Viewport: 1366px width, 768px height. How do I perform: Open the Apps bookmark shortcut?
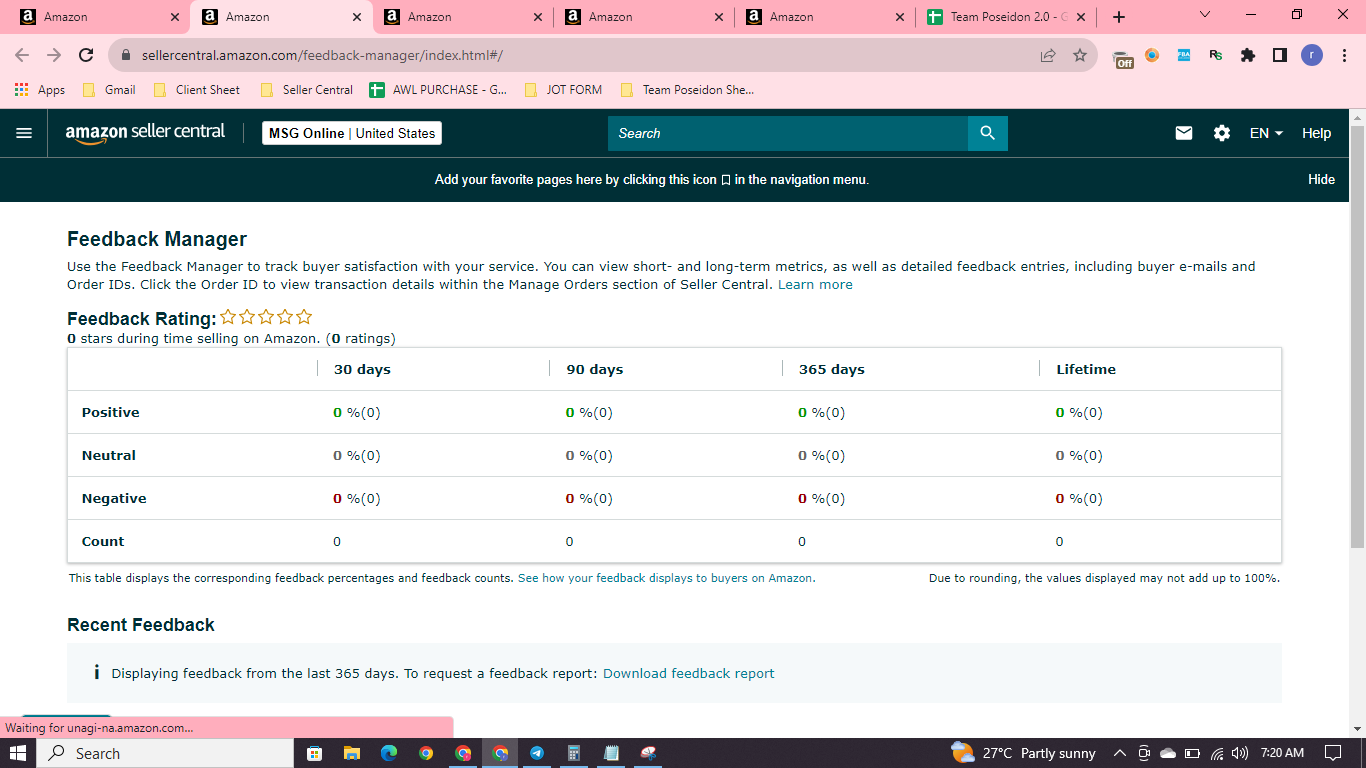click(40, 90)
